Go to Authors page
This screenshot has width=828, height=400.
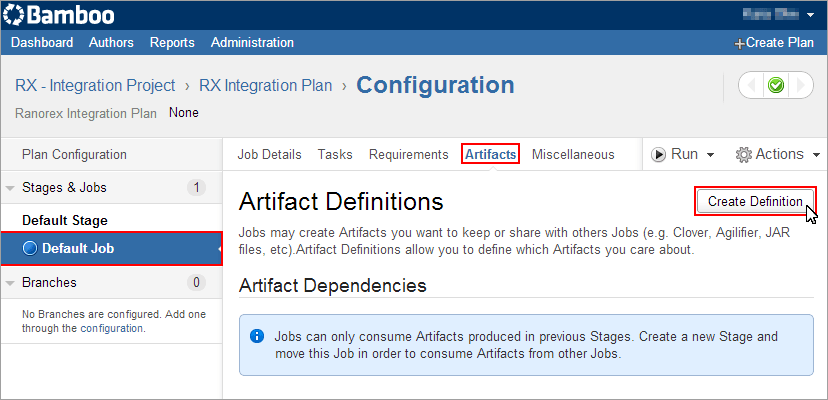pos(111,42)
